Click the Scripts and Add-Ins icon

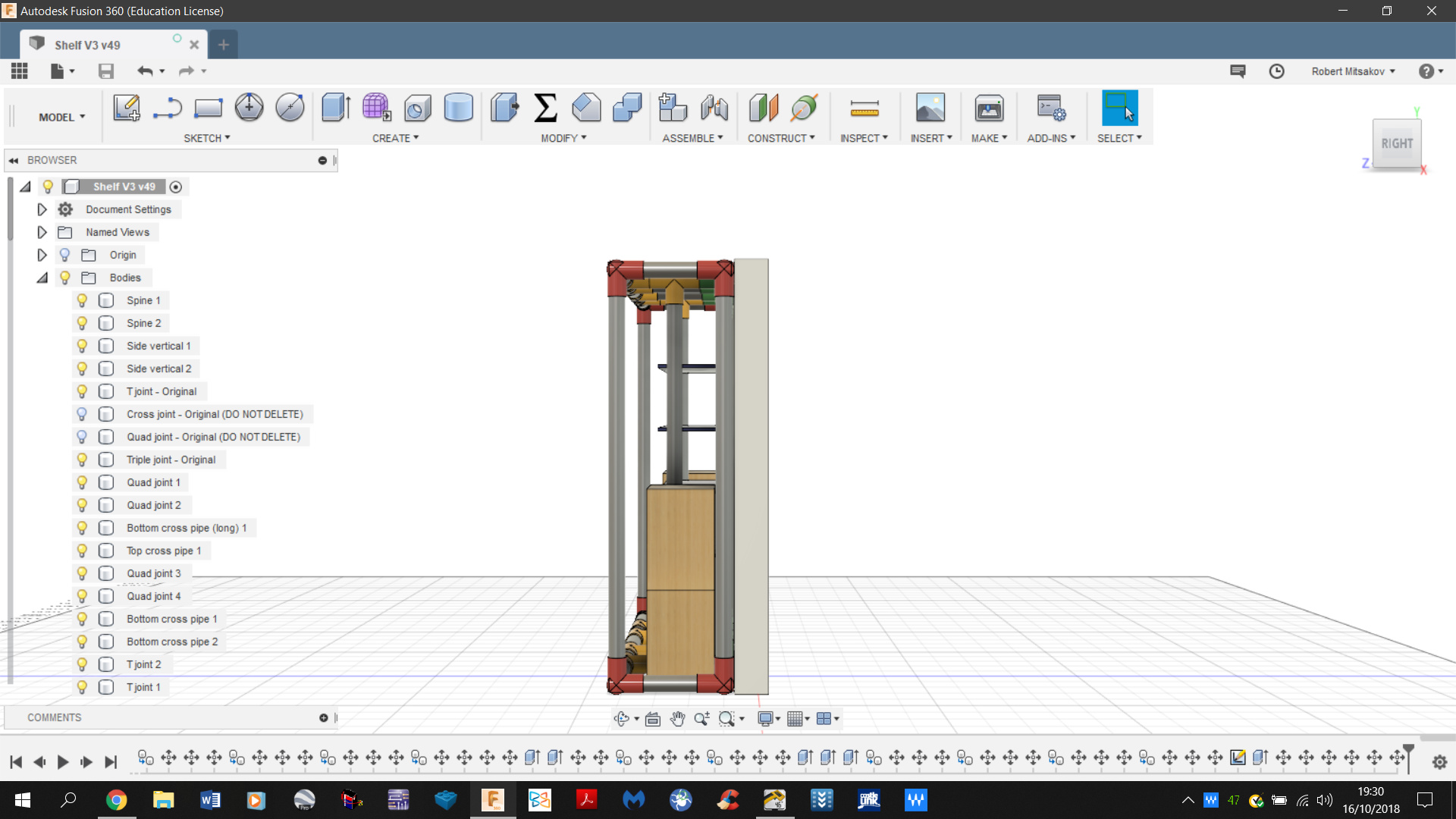pyautogui.click(x=1052, y=108)
